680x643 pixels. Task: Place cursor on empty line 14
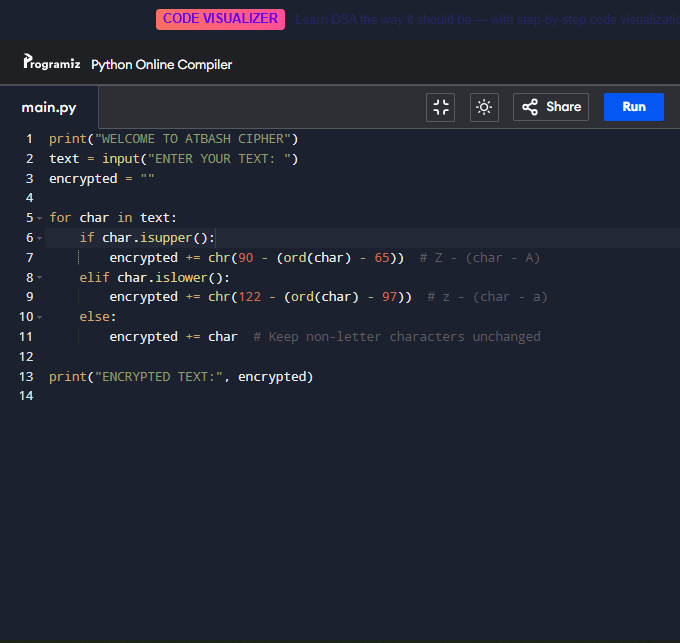tap(200, 396)
